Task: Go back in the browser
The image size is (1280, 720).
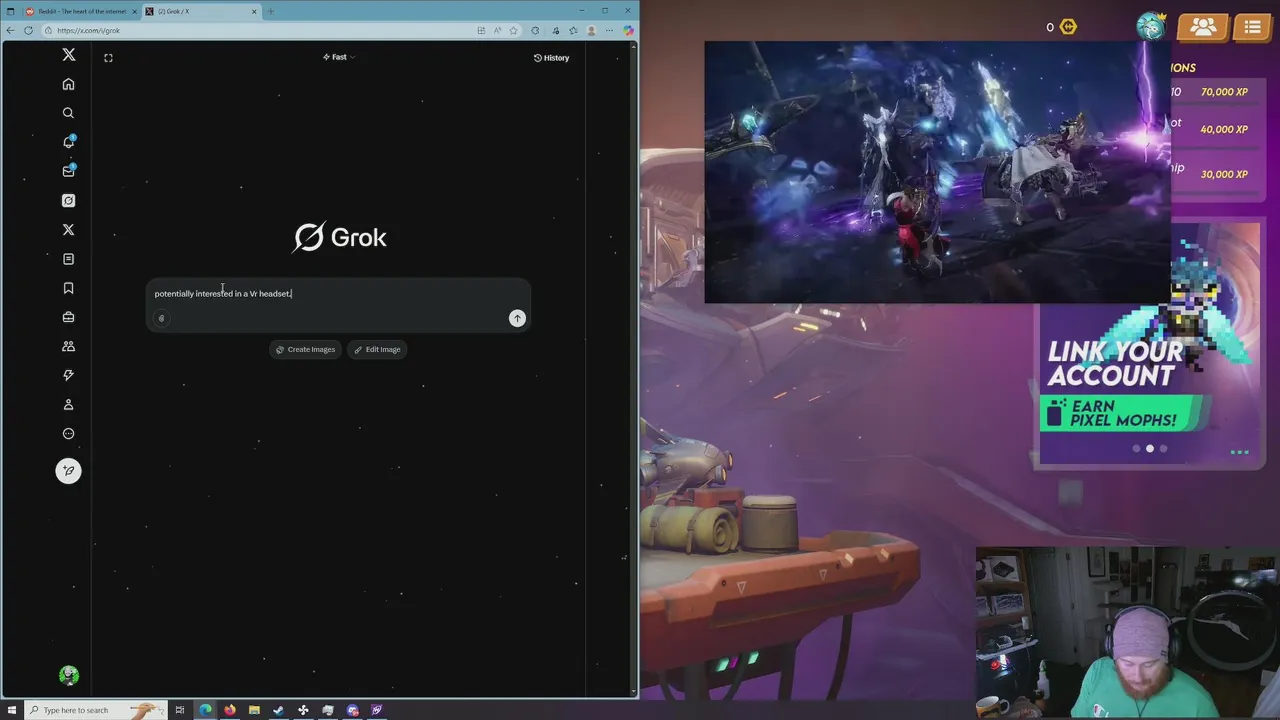Action: tap(10, 30)
